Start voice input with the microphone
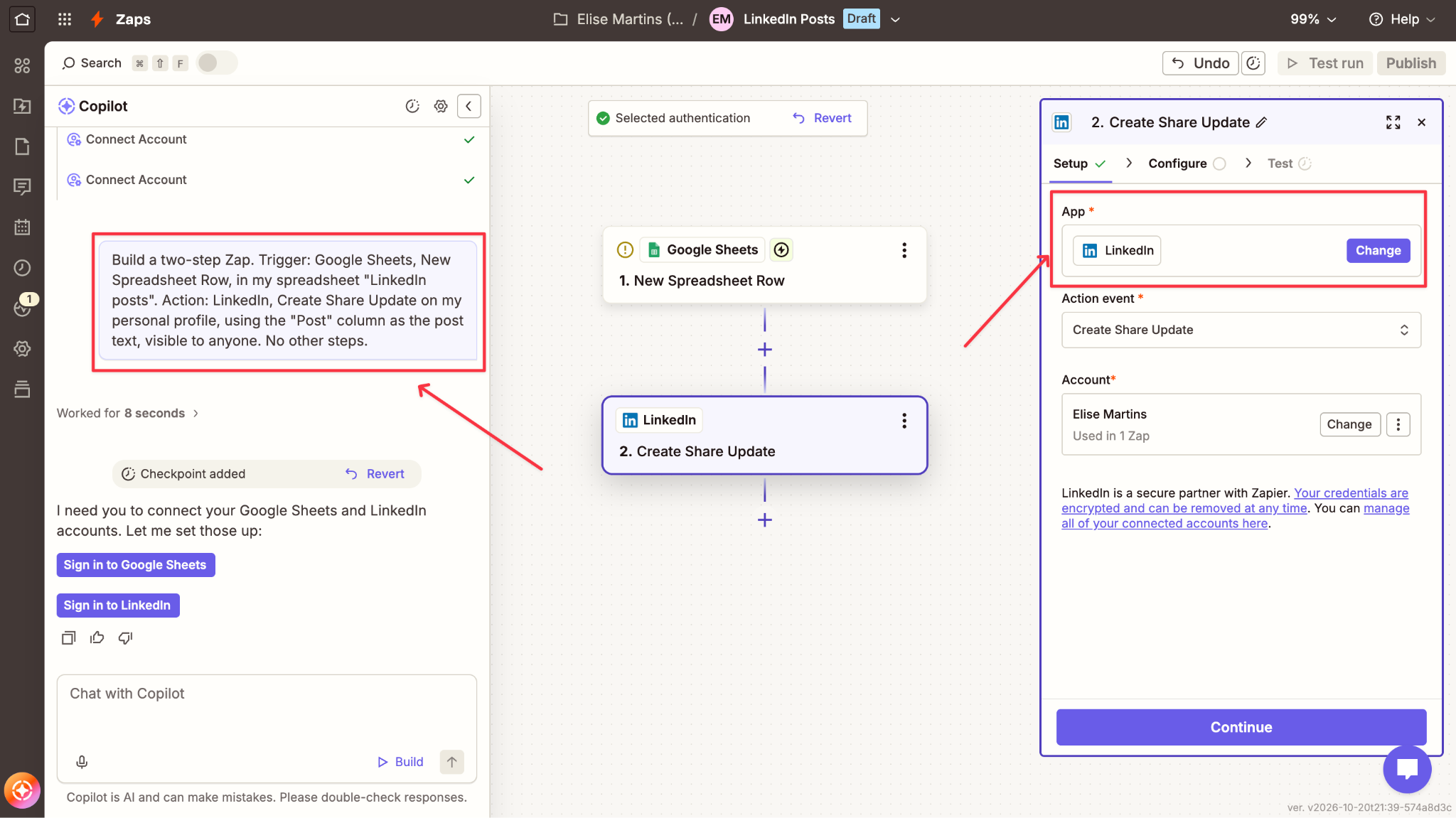 [82, 762]
